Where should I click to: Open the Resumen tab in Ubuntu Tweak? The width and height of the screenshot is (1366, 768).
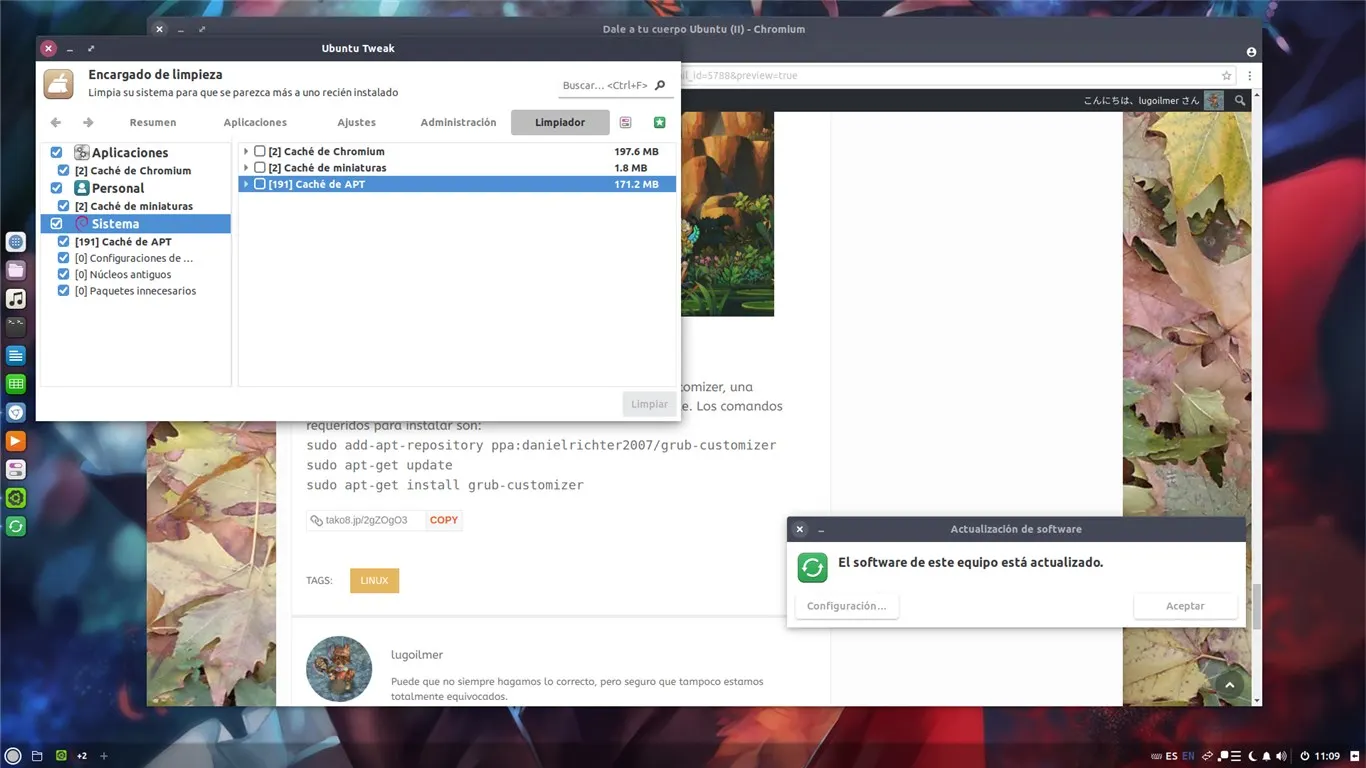click(x=152, y=122)
